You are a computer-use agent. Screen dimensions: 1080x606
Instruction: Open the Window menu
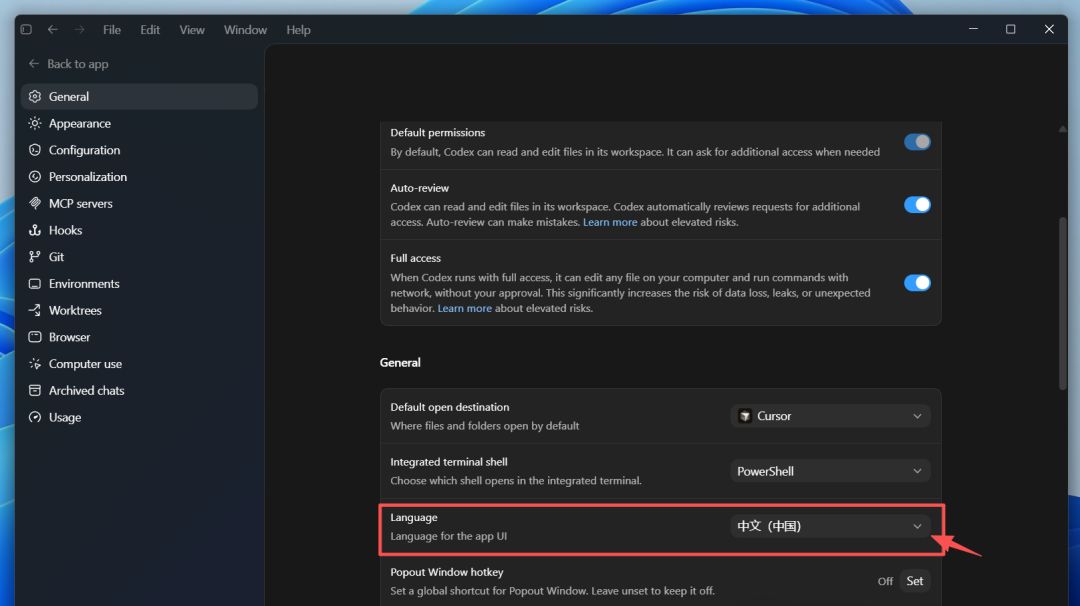[245, 30]
